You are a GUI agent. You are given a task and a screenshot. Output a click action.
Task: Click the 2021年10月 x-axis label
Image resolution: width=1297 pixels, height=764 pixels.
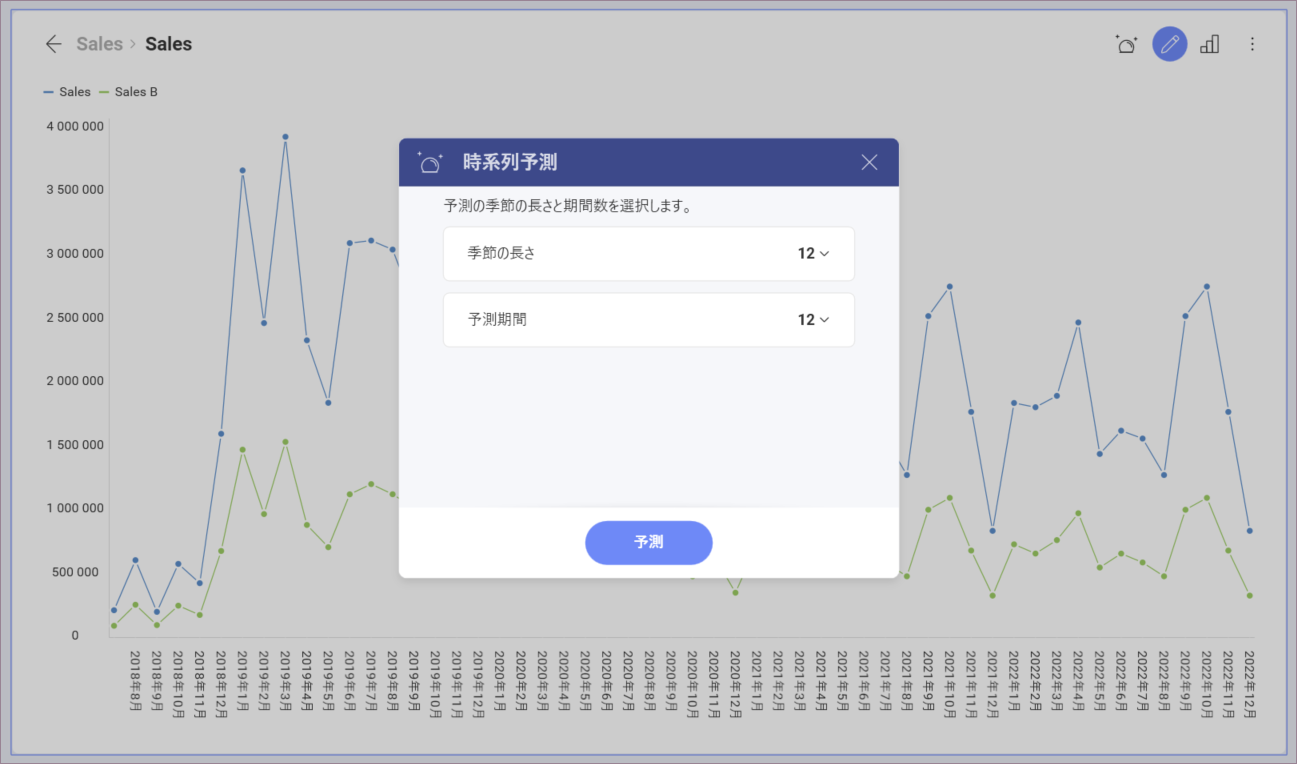coord(949,683)
